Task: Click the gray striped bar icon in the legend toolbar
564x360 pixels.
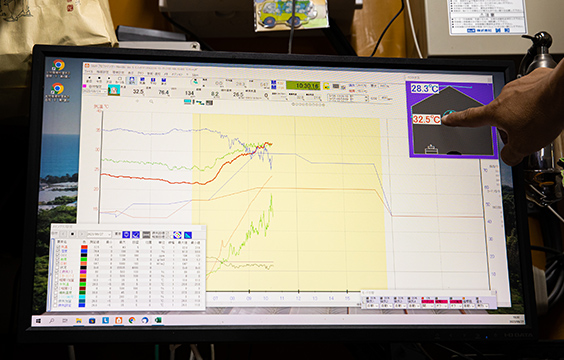Action: [x=146, y=235]
